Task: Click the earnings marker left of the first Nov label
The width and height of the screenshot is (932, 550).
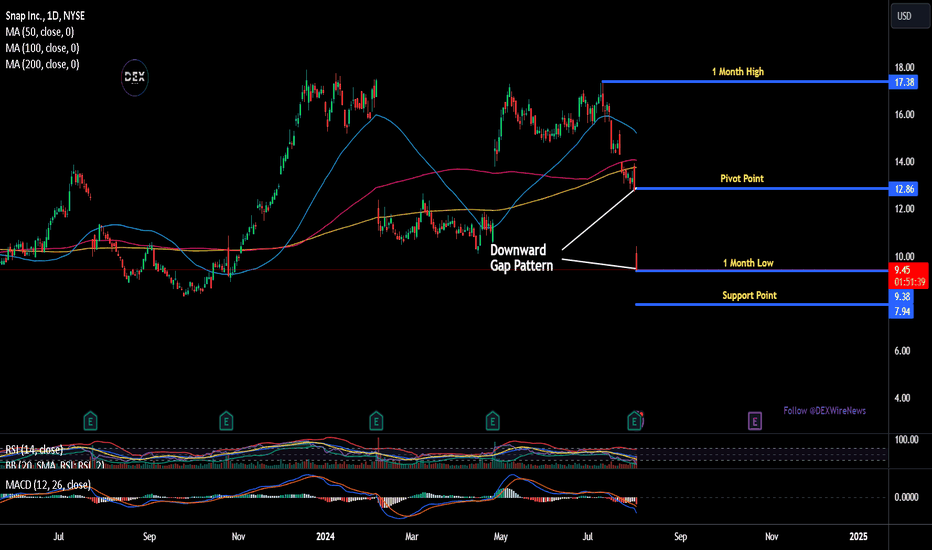Action: click(226, 422)
